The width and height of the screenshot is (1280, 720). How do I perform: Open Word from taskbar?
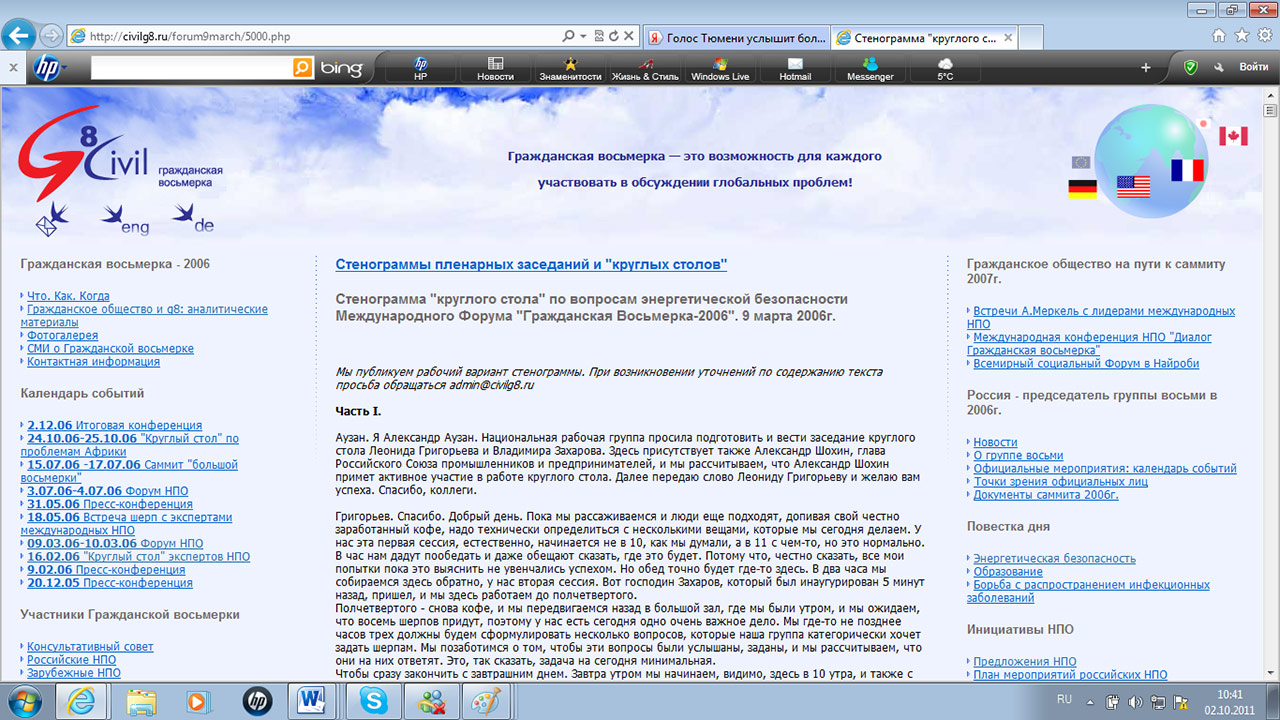(312, 702)
